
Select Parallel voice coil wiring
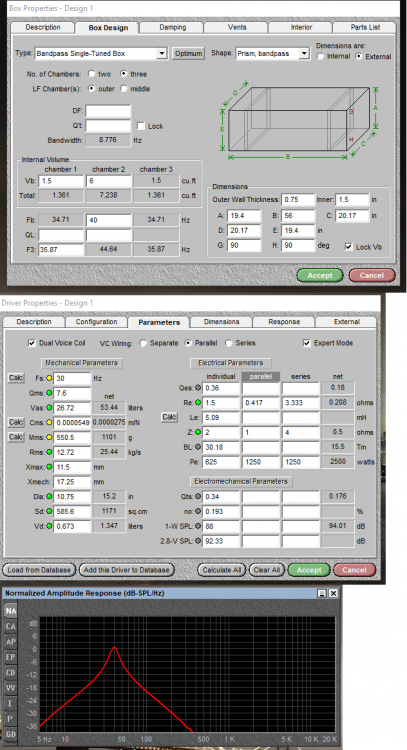coord(188,343)
